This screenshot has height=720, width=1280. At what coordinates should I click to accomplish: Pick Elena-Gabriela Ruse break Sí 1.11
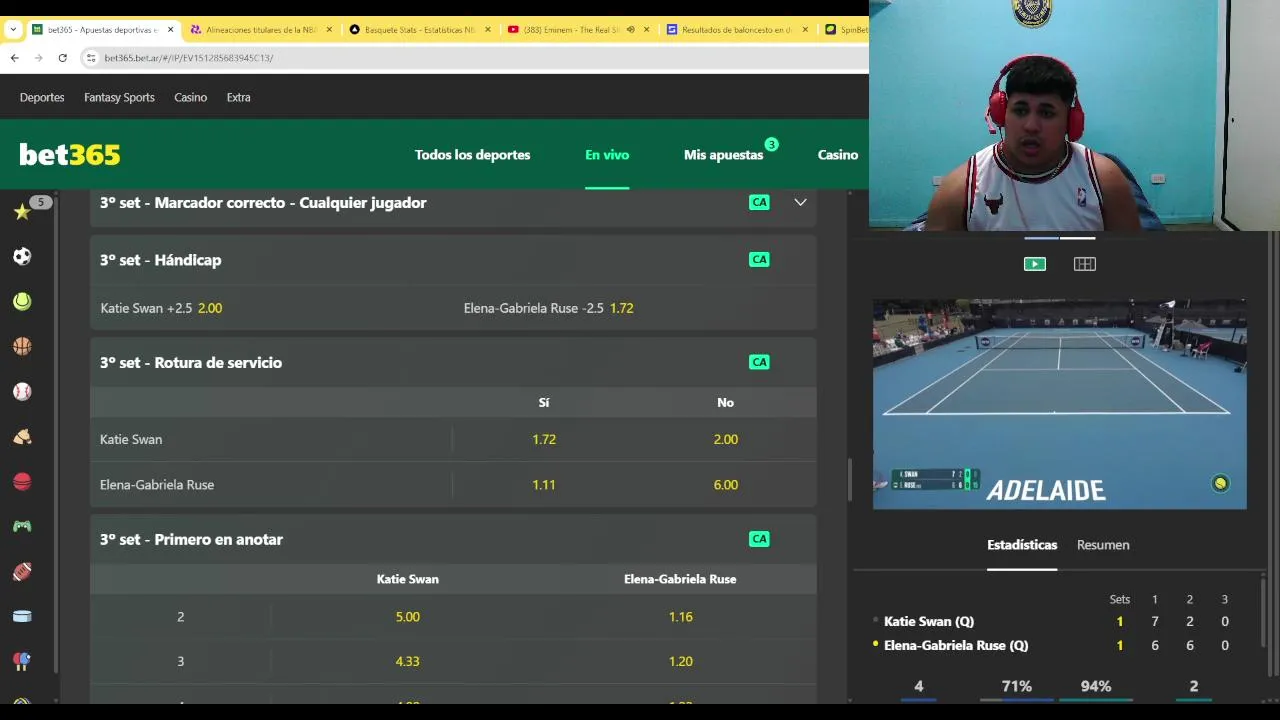click(x=544, y=485)
